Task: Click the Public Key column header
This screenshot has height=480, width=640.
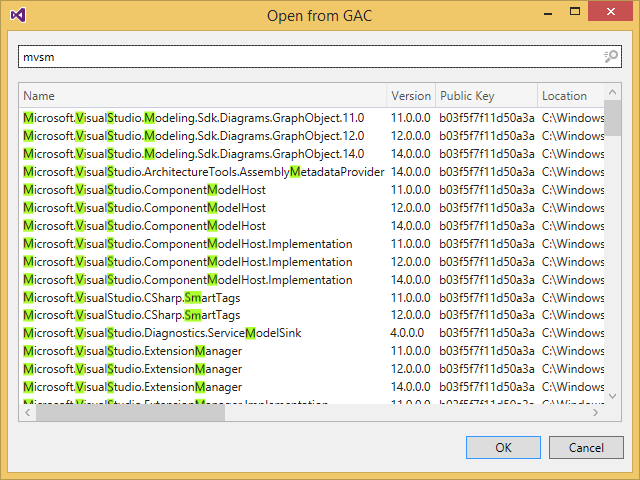Action: click(x=486, y=96)
